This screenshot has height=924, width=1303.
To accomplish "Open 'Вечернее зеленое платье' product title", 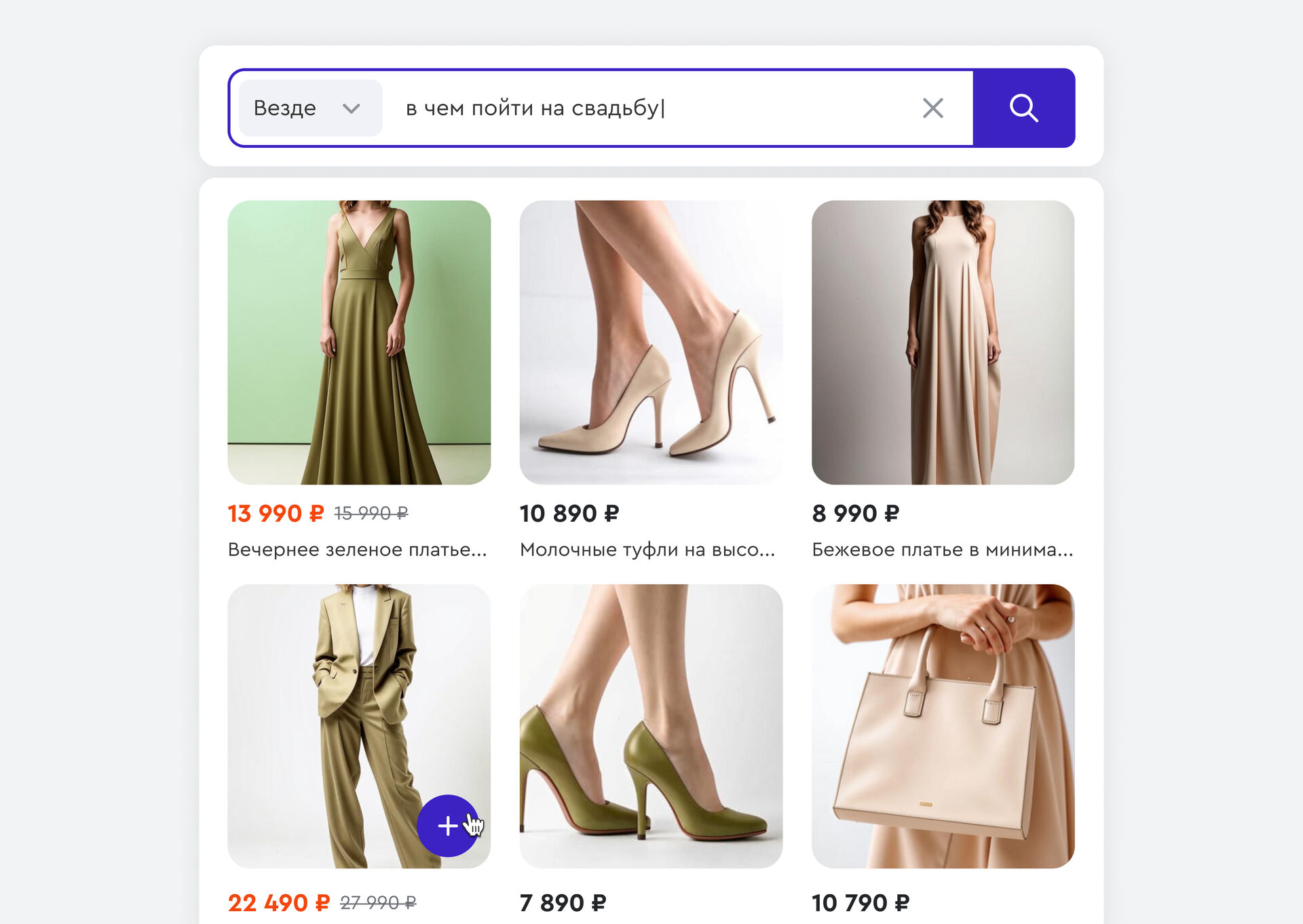I will coord(357,550).
